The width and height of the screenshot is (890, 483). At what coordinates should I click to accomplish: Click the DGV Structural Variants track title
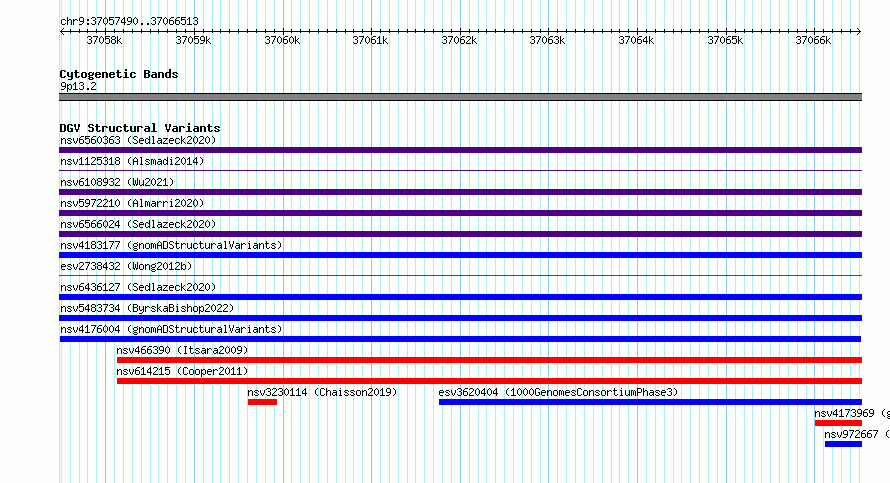[140, 128]
